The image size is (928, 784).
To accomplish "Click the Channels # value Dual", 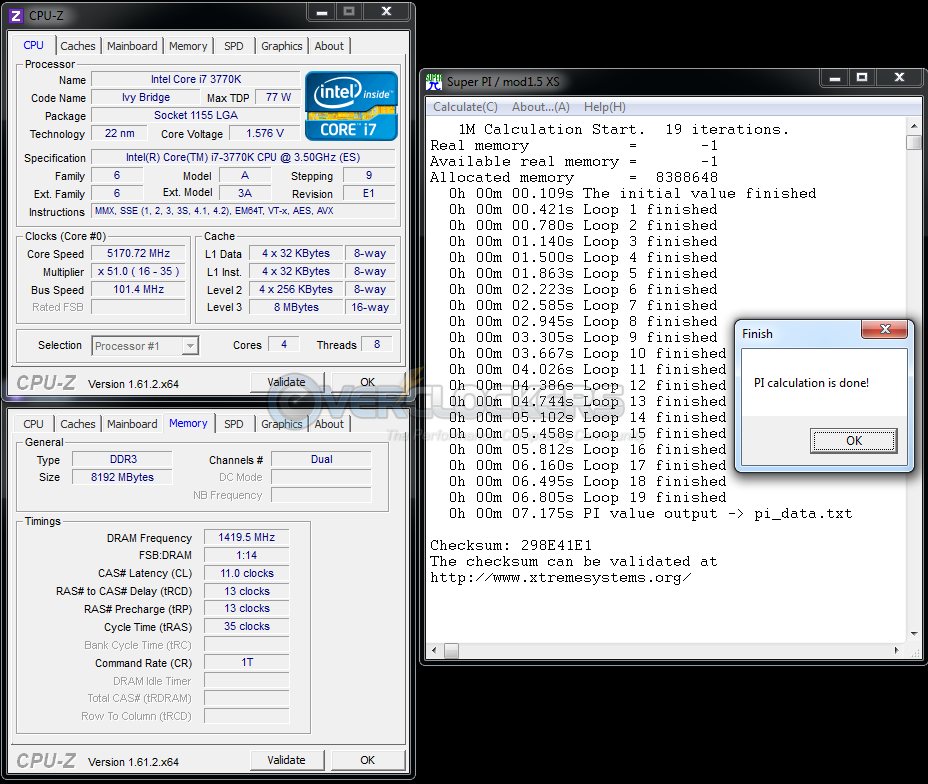I will pyautogui.click(x=321, y=459).
